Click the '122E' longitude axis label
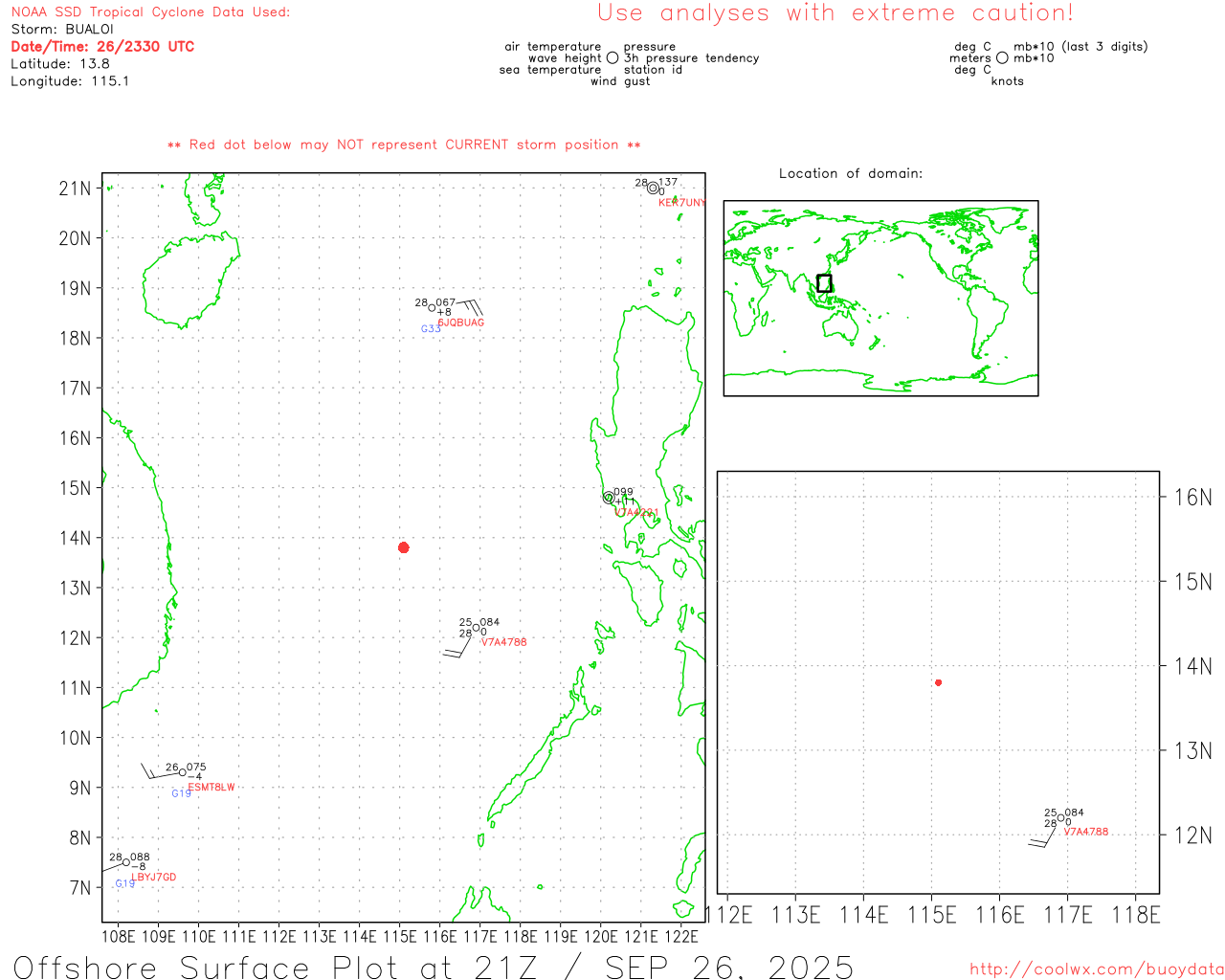This screenshot has width=1225, height=980. click(x=682, y=937)
